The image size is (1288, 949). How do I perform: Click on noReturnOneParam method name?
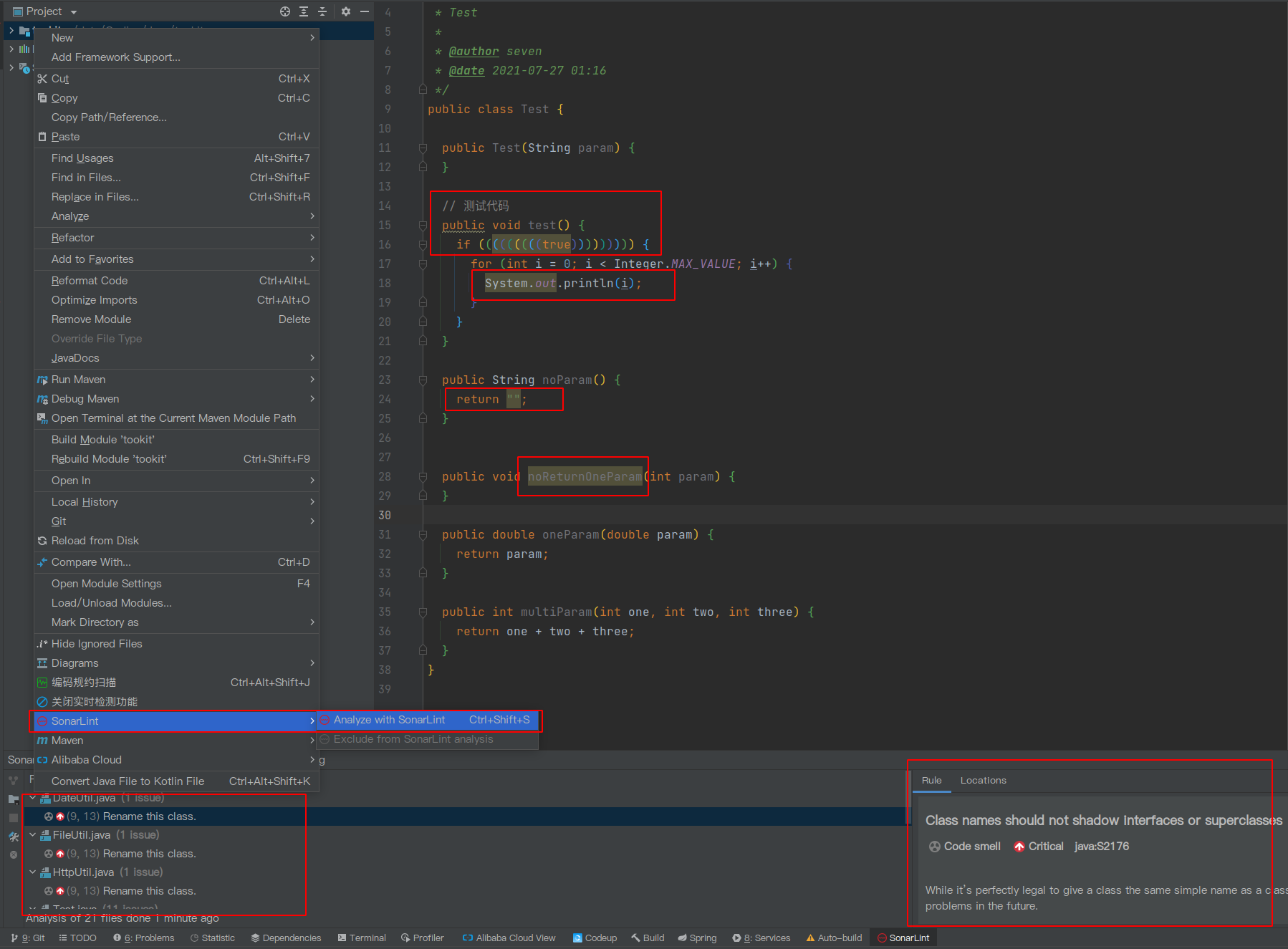585,477
